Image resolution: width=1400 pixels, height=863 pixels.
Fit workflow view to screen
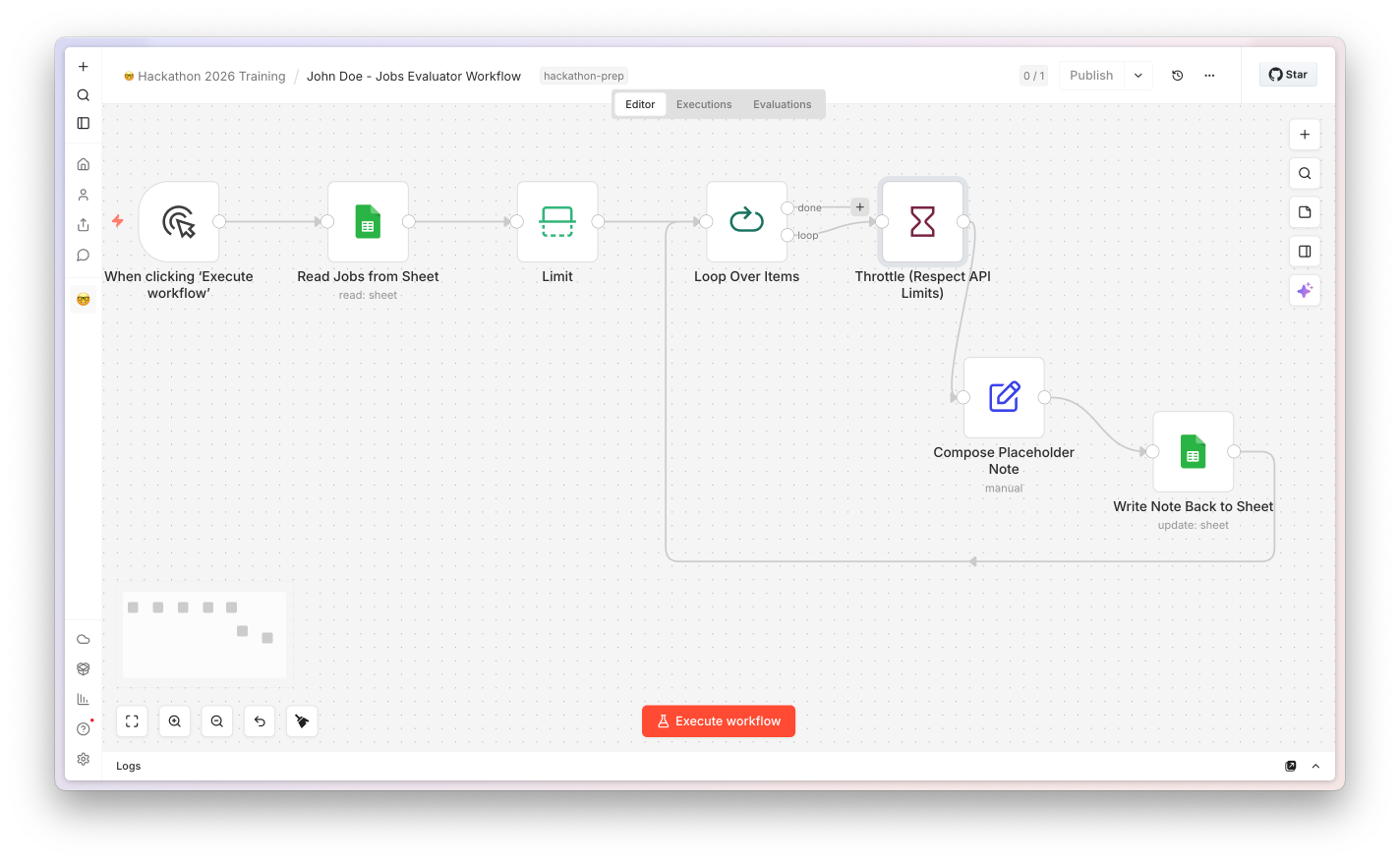click(x=132, y=721)
